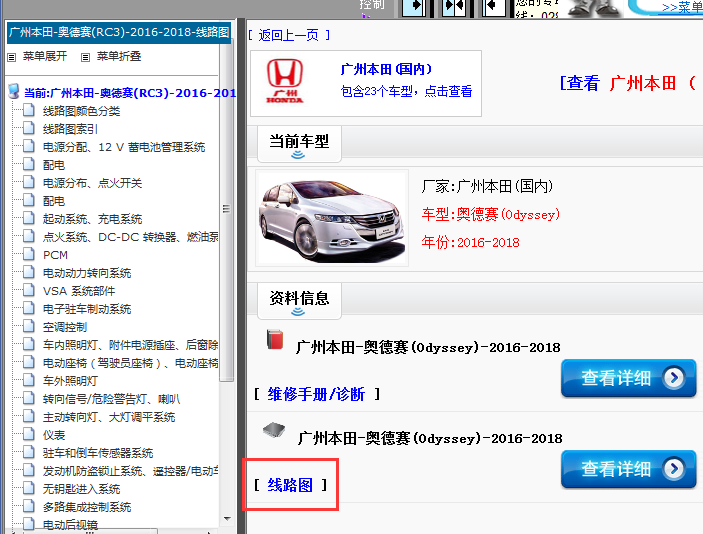Image resolution: width=703 pixels, height=534 pixels.
Task: Click 查看详细 button beside 维修手册/诊断
Action: click(x=629, y=378)
